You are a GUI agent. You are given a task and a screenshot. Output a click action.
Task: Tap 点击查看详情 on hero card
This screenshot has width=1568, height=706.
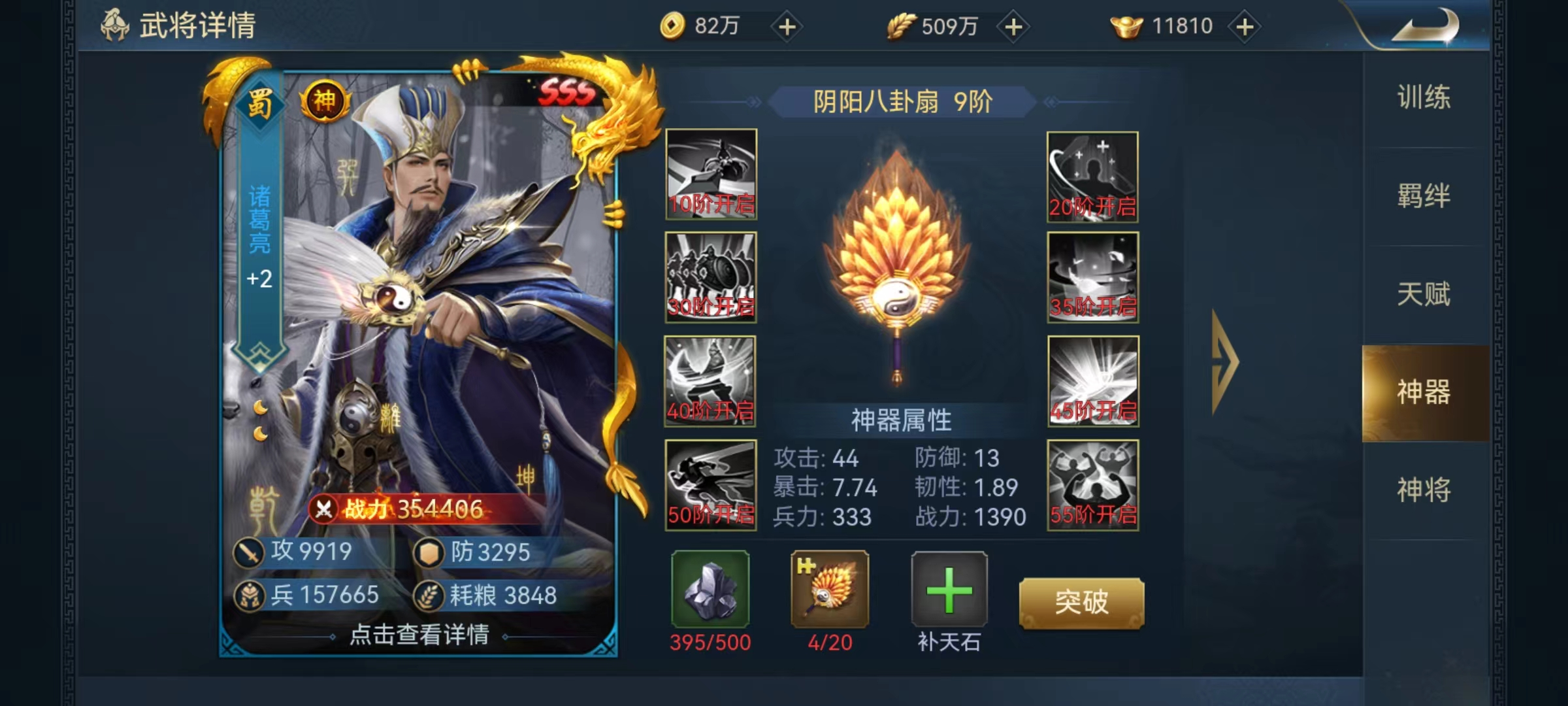(x=419, y=634)
